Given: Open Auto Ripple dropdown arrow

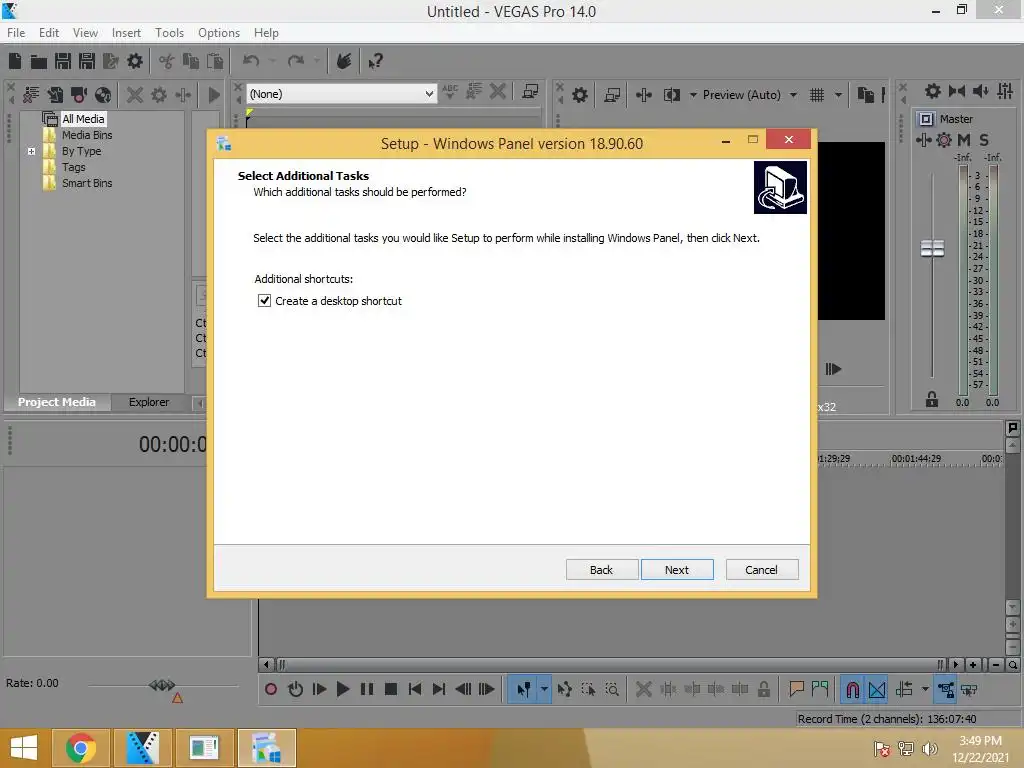Looking at the screenshot, I should [925, 690].
